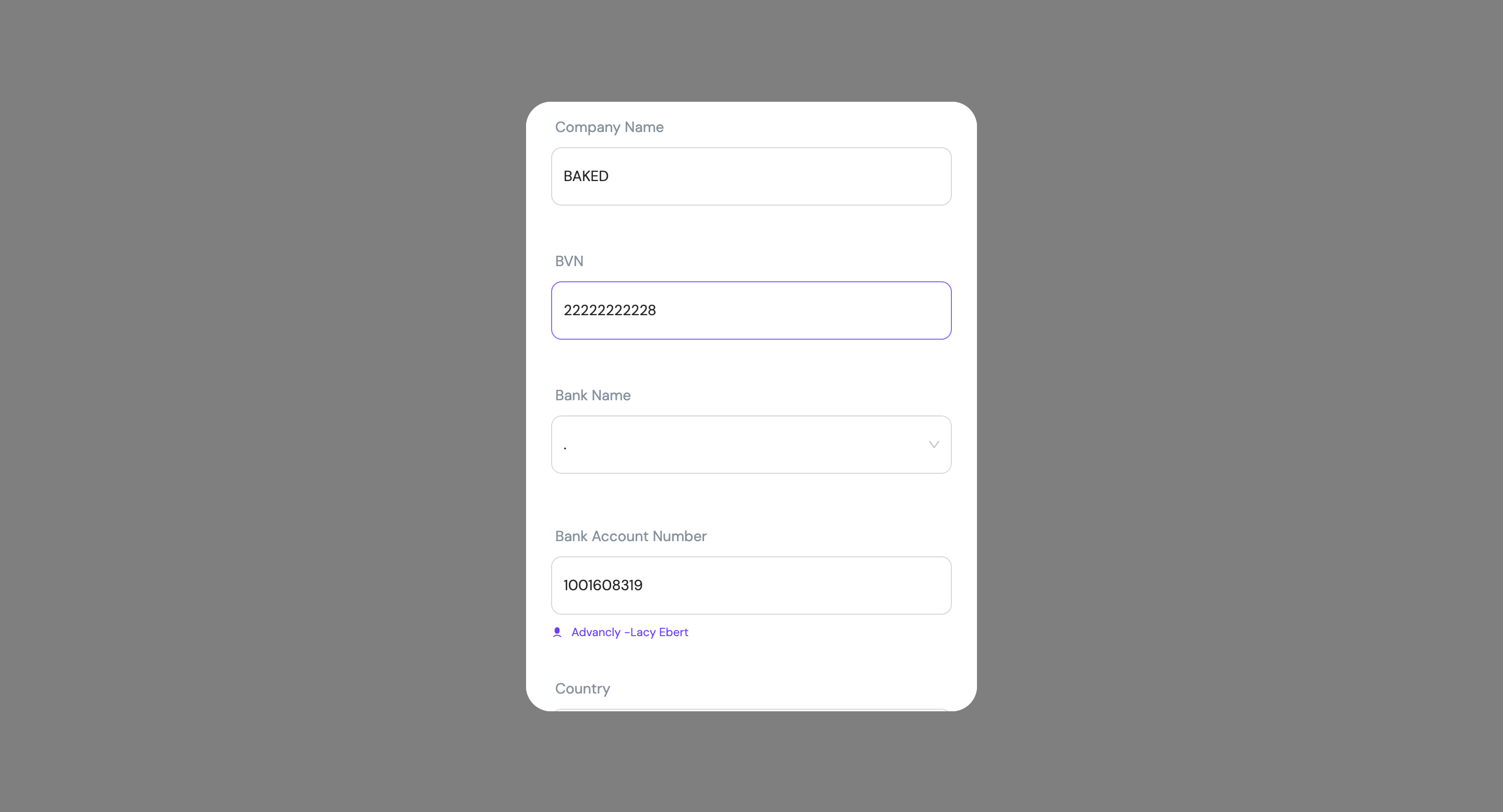The height and width of the screenshot is (812, 1503).
Task: Open the Bank Name chevron arrow
Action: (x=934, y=445)
